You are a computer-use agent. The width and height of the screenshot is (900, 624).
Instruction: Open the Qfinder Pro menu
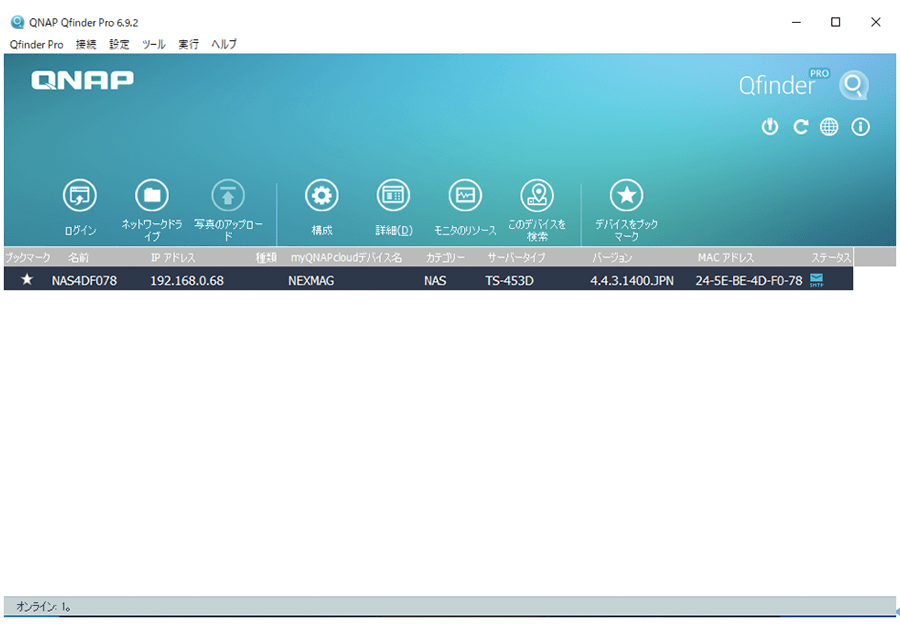[x=36, y=44]
